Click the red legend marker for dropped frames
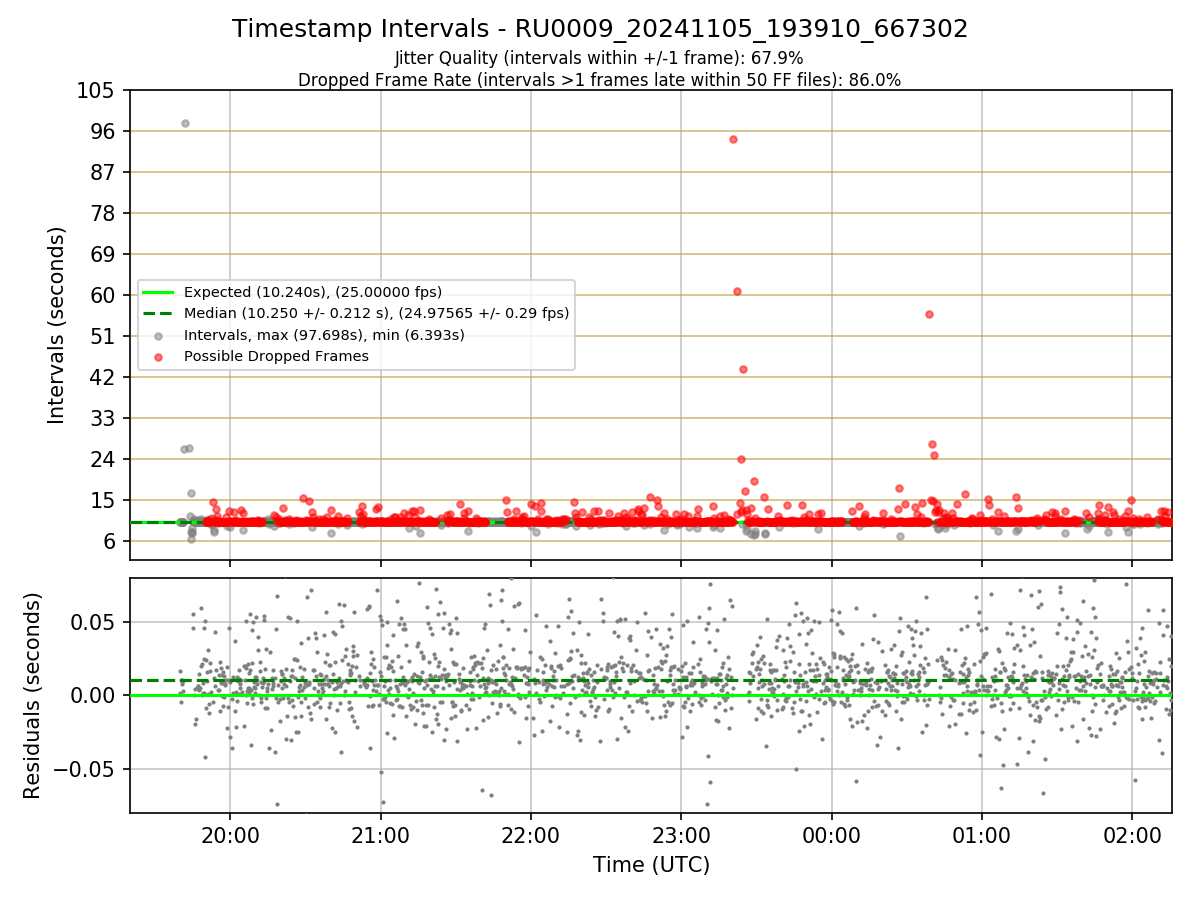Viewport: 1200px width, 900px height. pos(159,357)
